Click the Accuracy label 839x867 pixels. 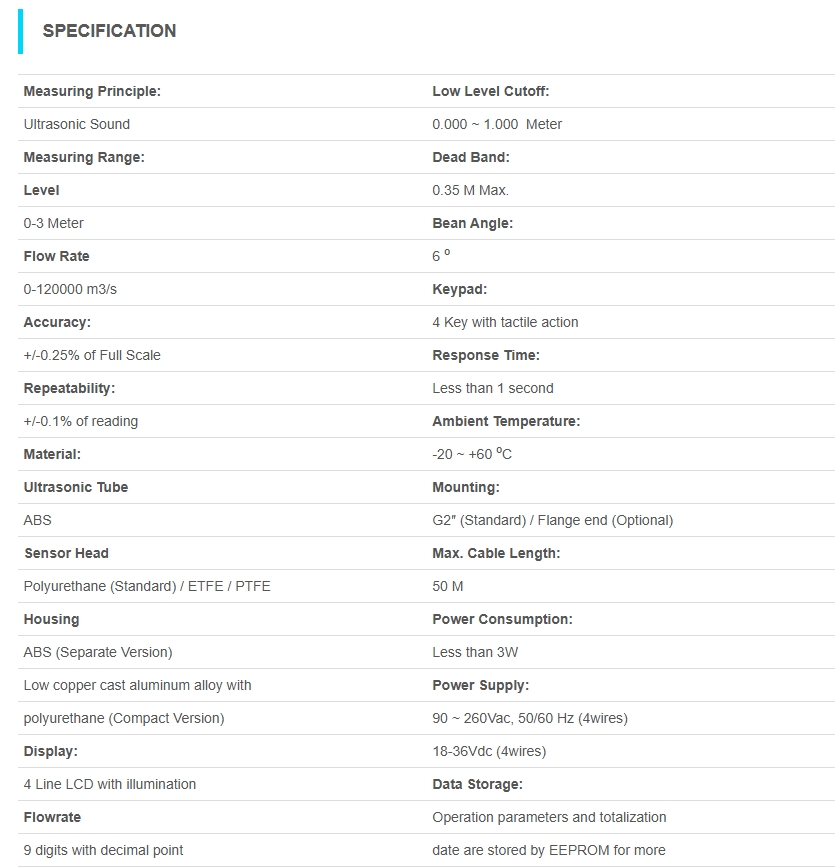click(57, 322)
